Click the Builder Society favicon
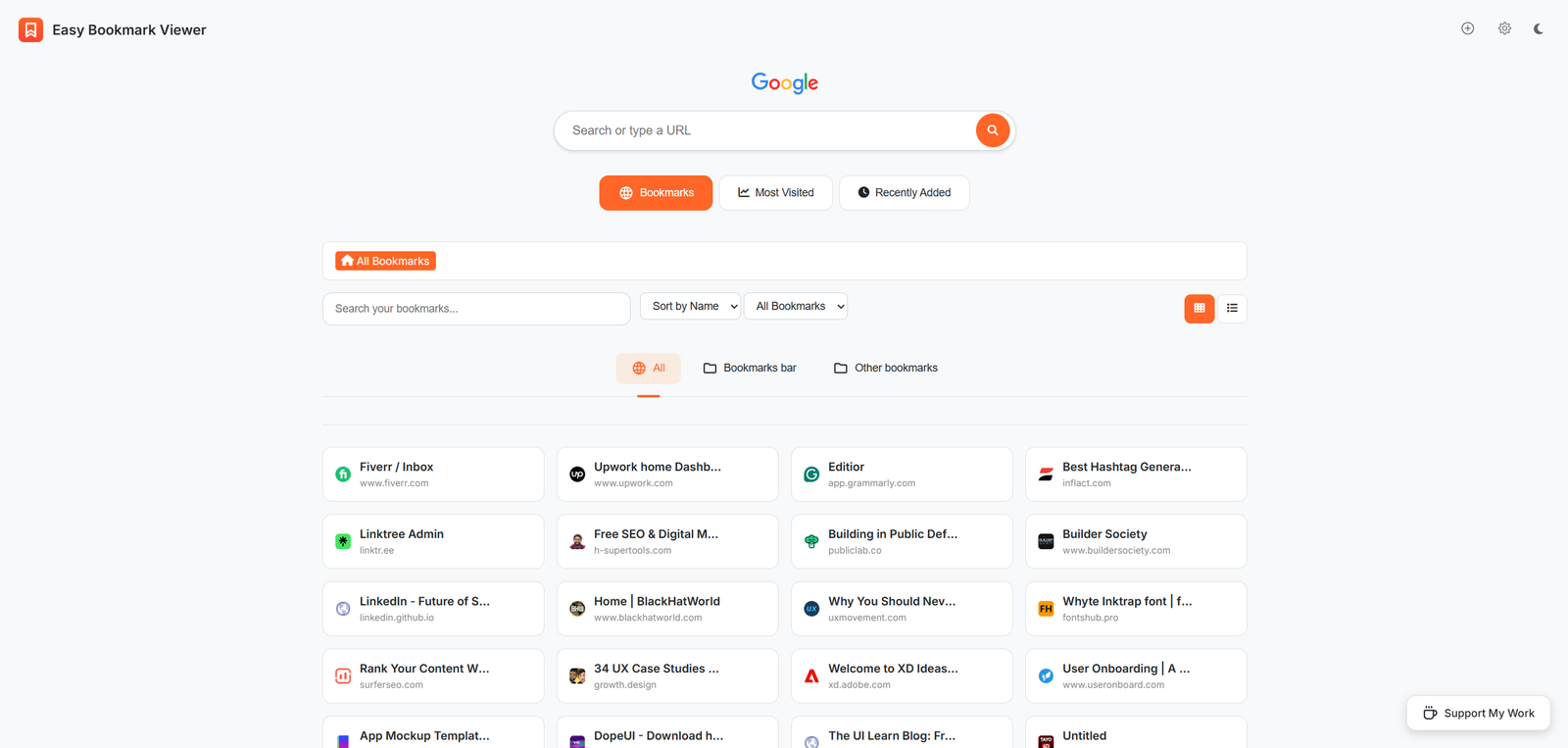1568x748 pixels. [x=1046, y=541]
